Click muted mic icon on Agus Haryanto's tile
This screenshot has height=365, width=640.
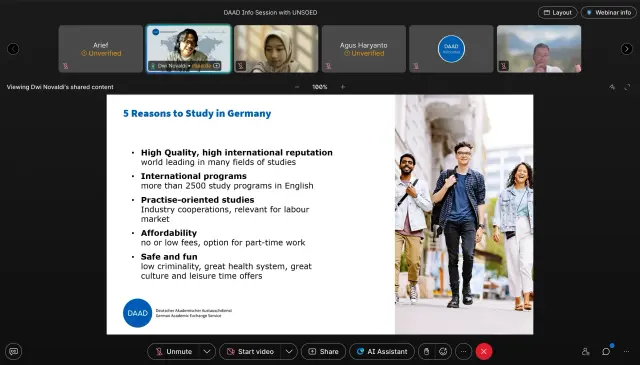click(328, 66)
